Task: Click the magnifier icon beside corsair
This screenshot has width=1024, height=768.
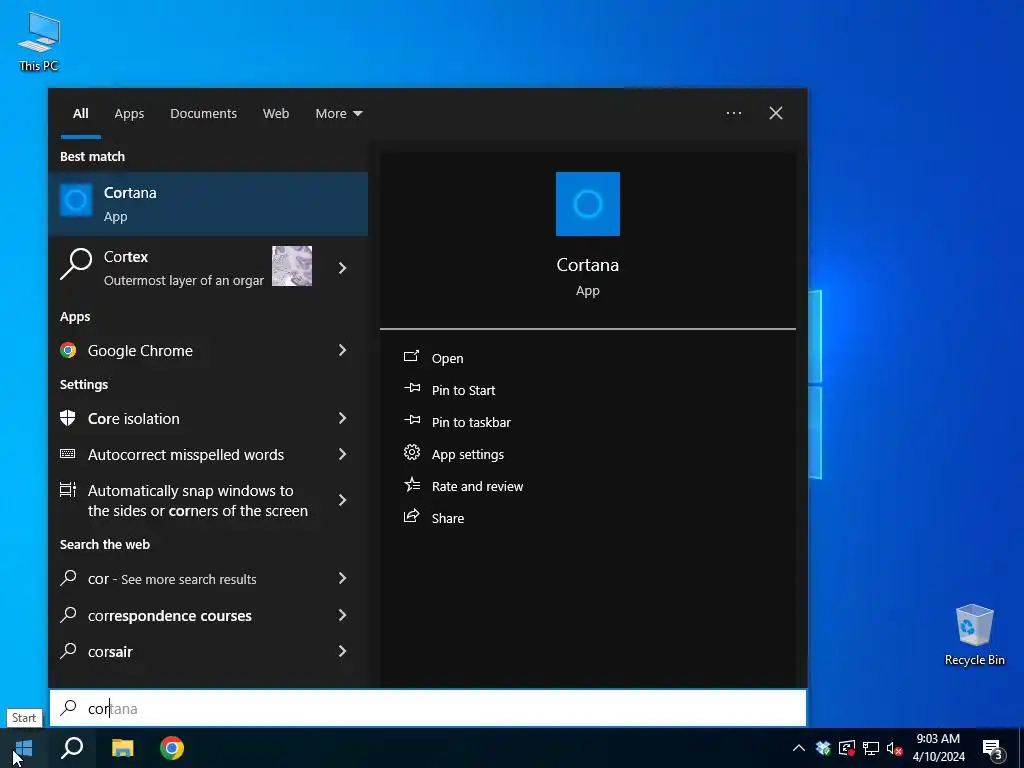Action: [68, 650]
